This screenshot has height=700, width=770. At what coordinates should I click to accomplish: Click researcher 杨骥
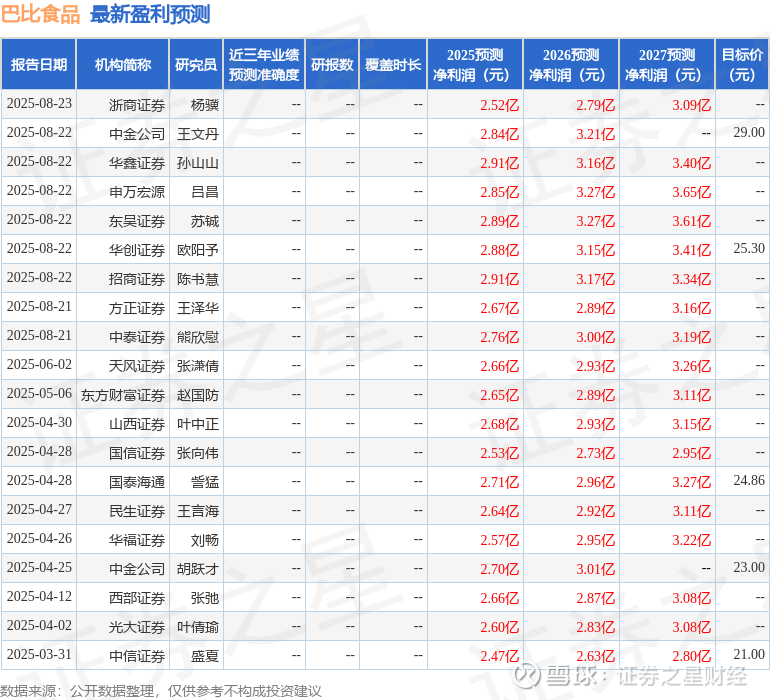pos(204,105)
